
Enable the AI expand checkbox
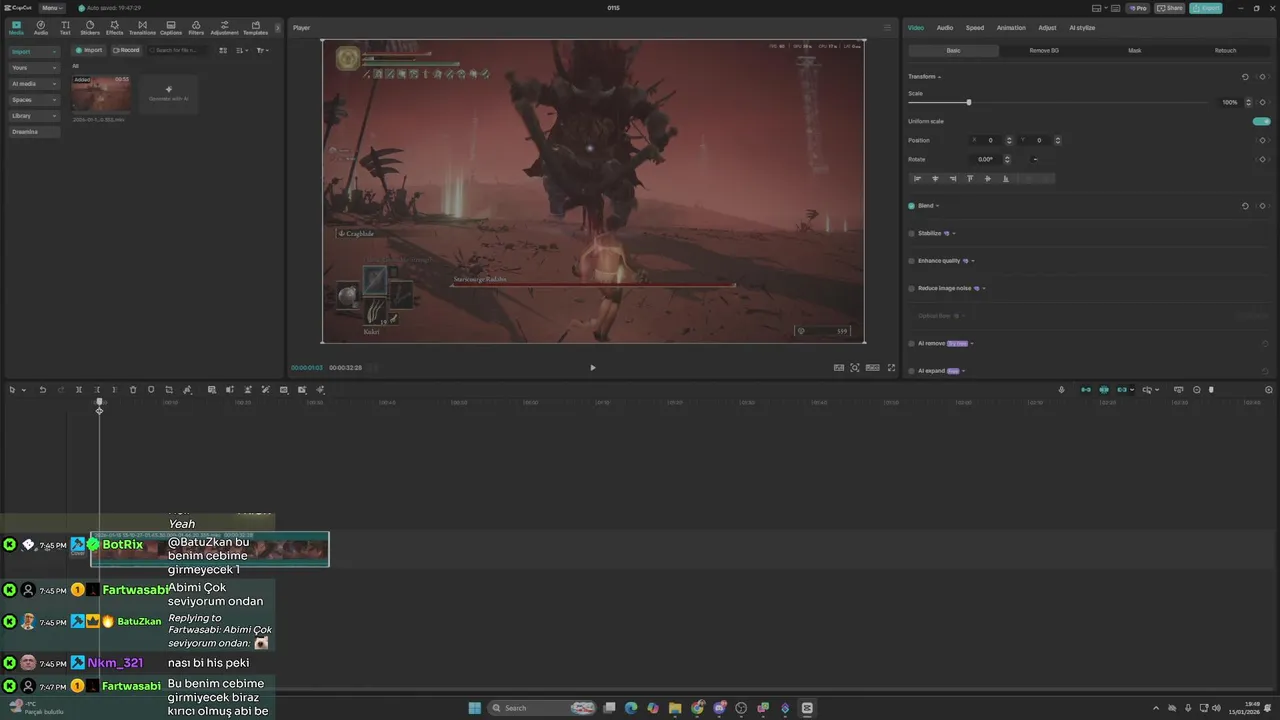point(911,371)
